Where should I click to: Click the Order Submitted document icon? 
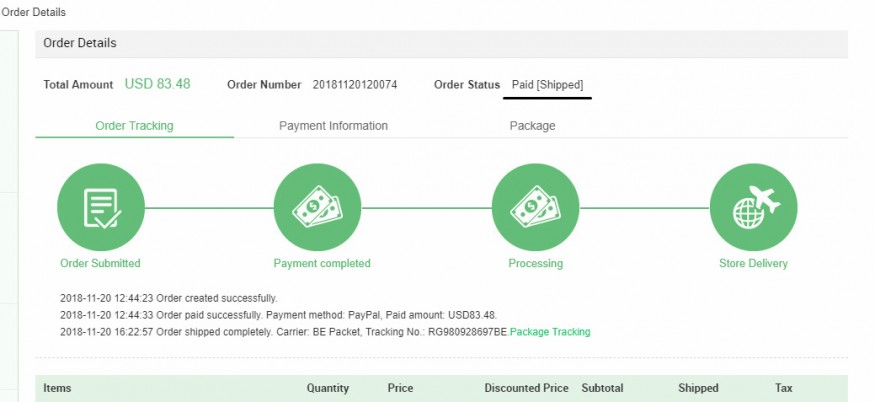tap(101, 208)
